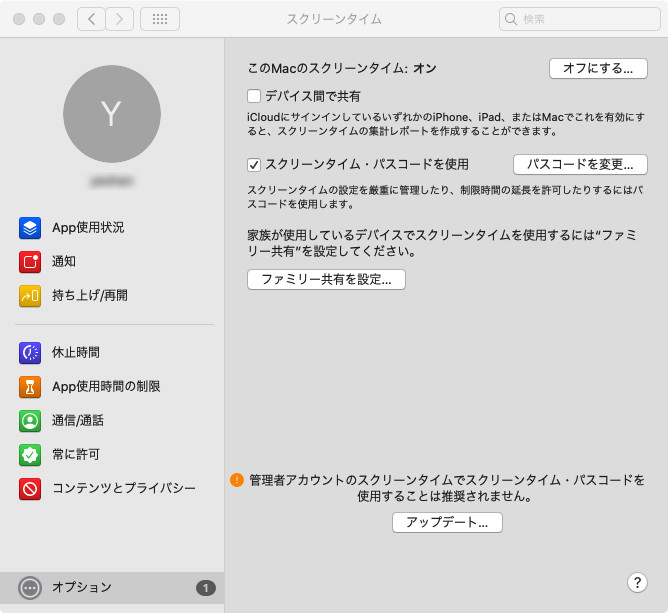
Task: Go forward with the right chevron button
Action: [120, 19]
